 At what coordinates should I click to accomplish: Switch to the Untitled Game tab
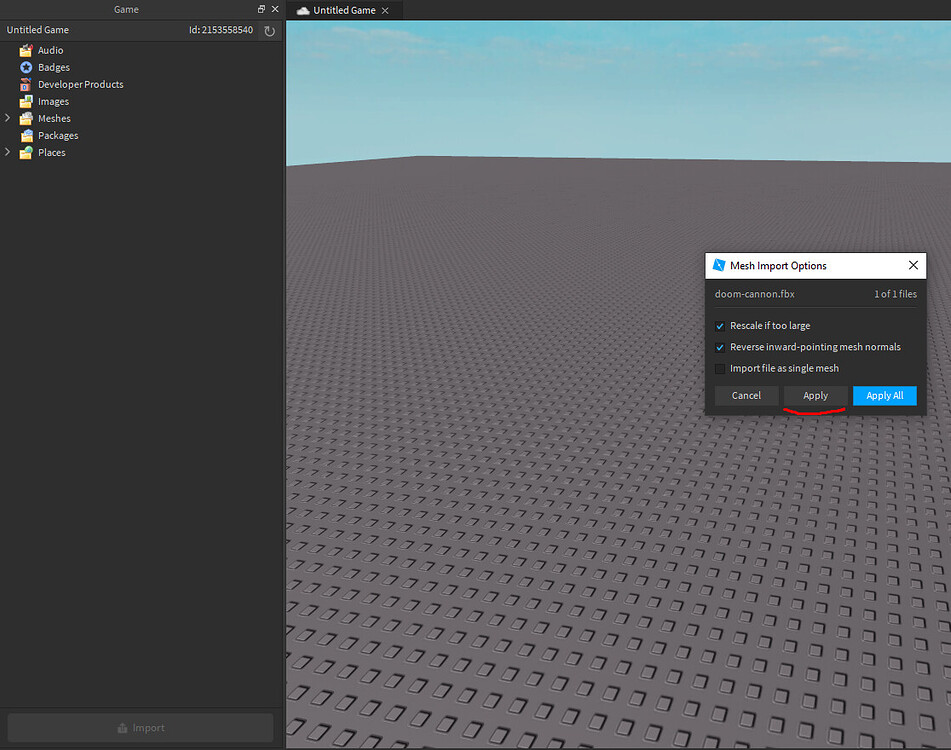[x=344, y=10]
